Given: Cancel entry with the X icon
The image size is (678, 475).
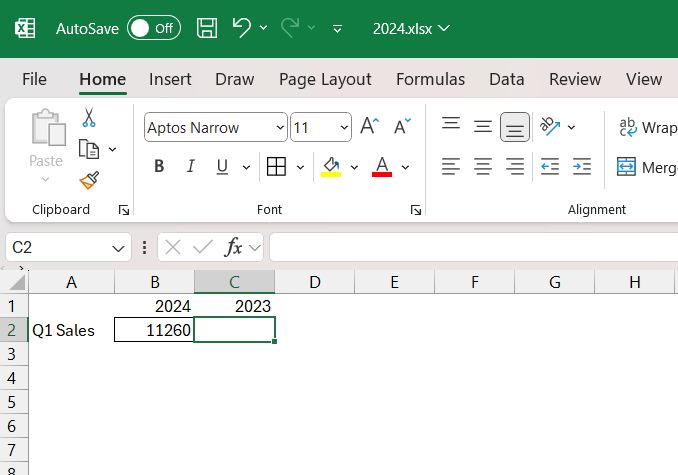Looking at the screenshot, I should 173,248.
